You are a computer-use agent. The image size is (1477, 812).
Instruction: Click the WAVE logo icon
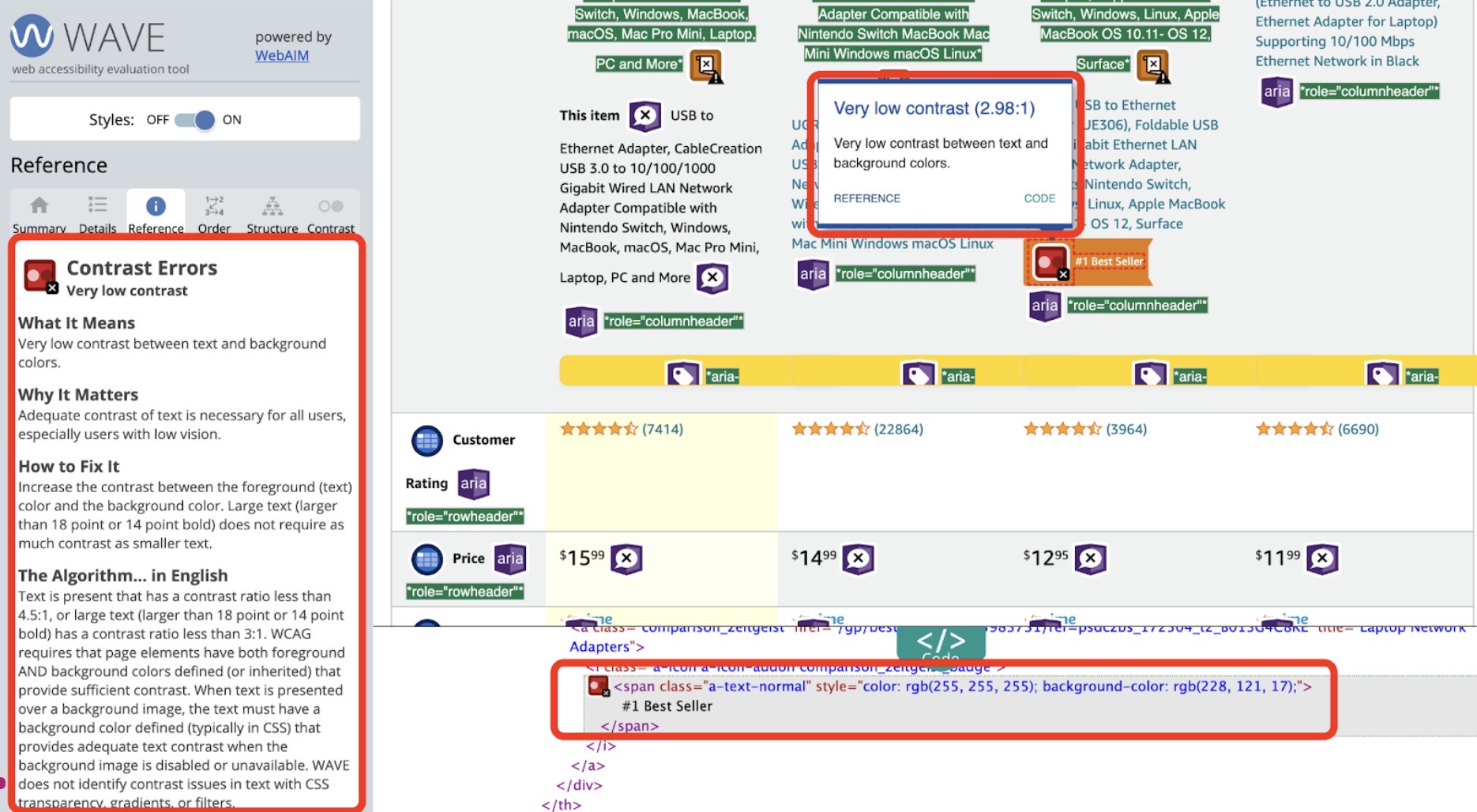(x=32, y=36)
